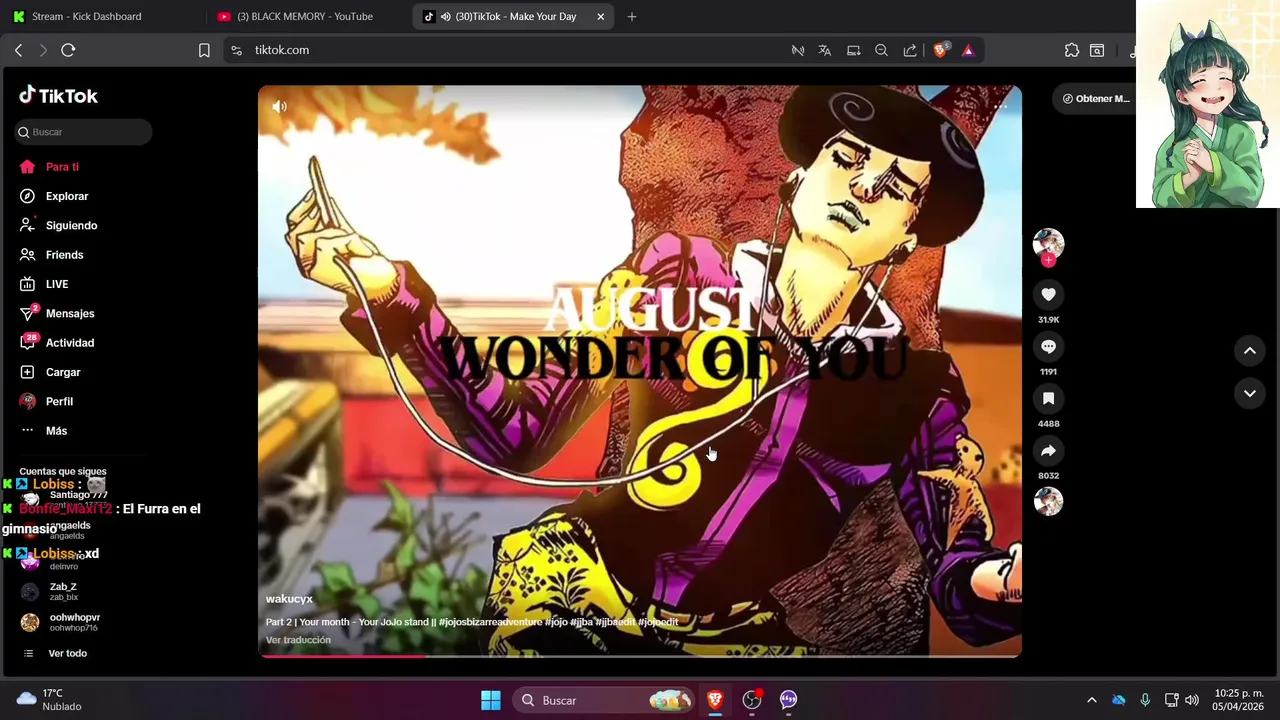
Task: Bookmark this page in address bar
Action: tap(204, 50)
